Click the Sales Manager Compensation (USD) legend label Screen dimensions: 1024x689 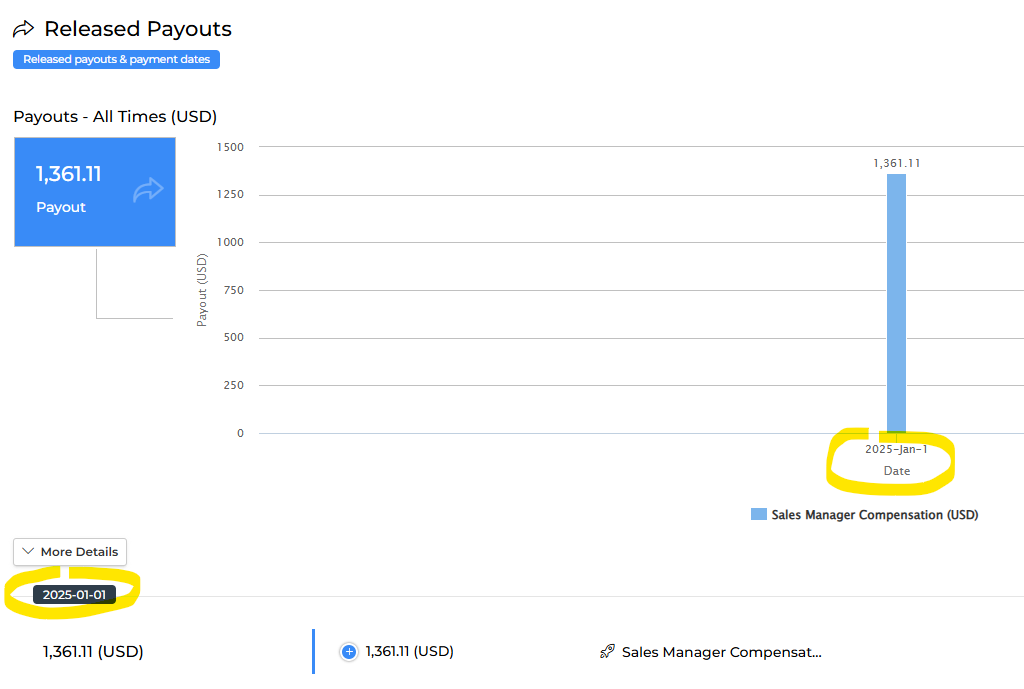click(x=874, y=515)
